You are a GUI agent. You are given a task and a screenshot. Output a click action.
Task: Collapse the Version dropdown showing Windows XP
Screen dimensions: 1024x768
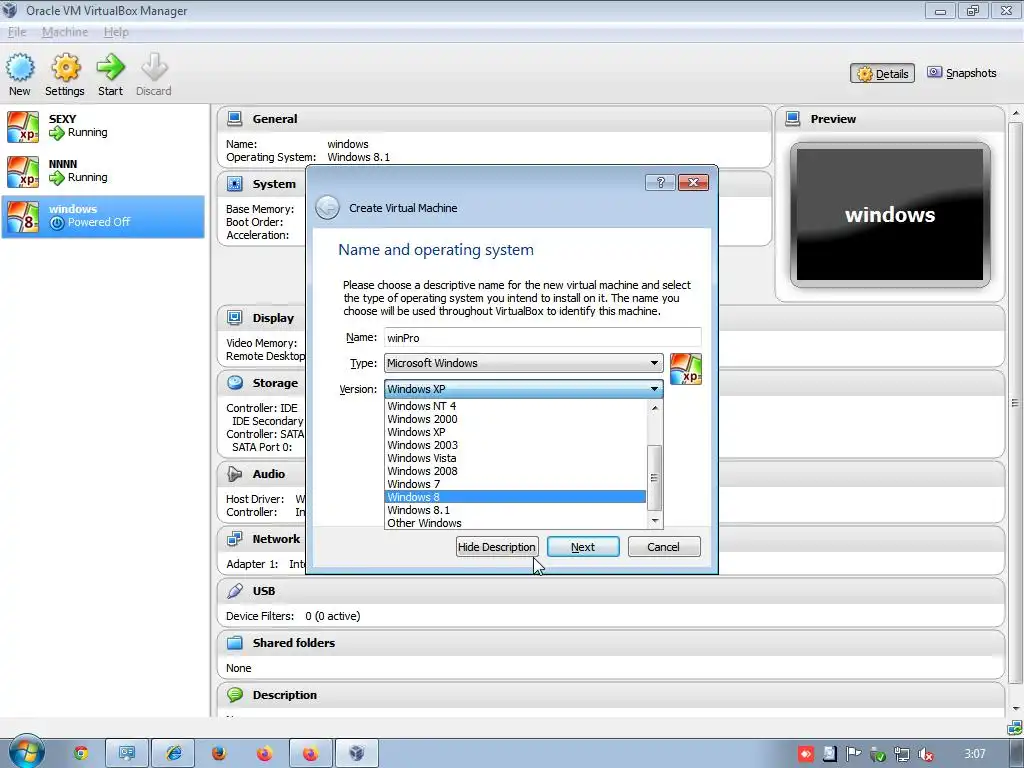pos(523,389)
